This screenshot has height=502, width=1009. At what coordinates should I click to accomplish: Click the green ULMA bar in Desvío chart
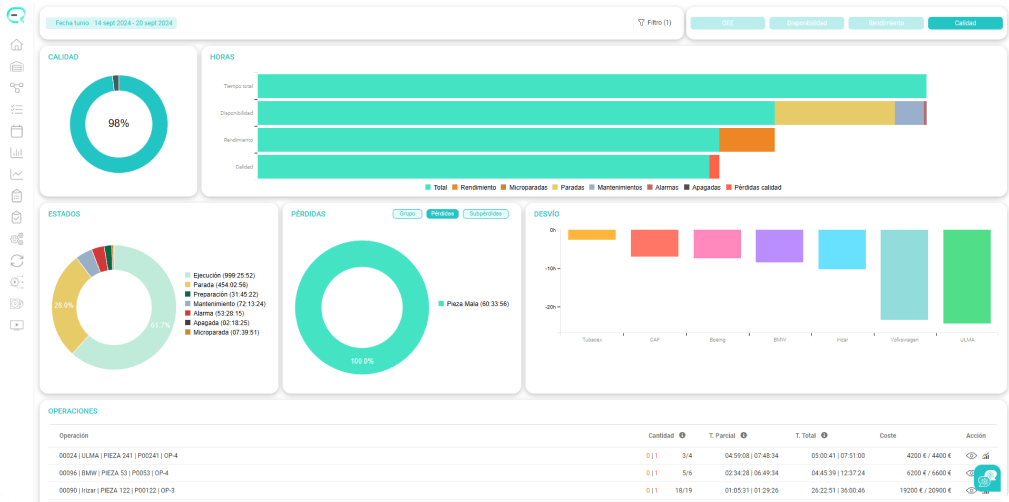[x=967, y=276]
